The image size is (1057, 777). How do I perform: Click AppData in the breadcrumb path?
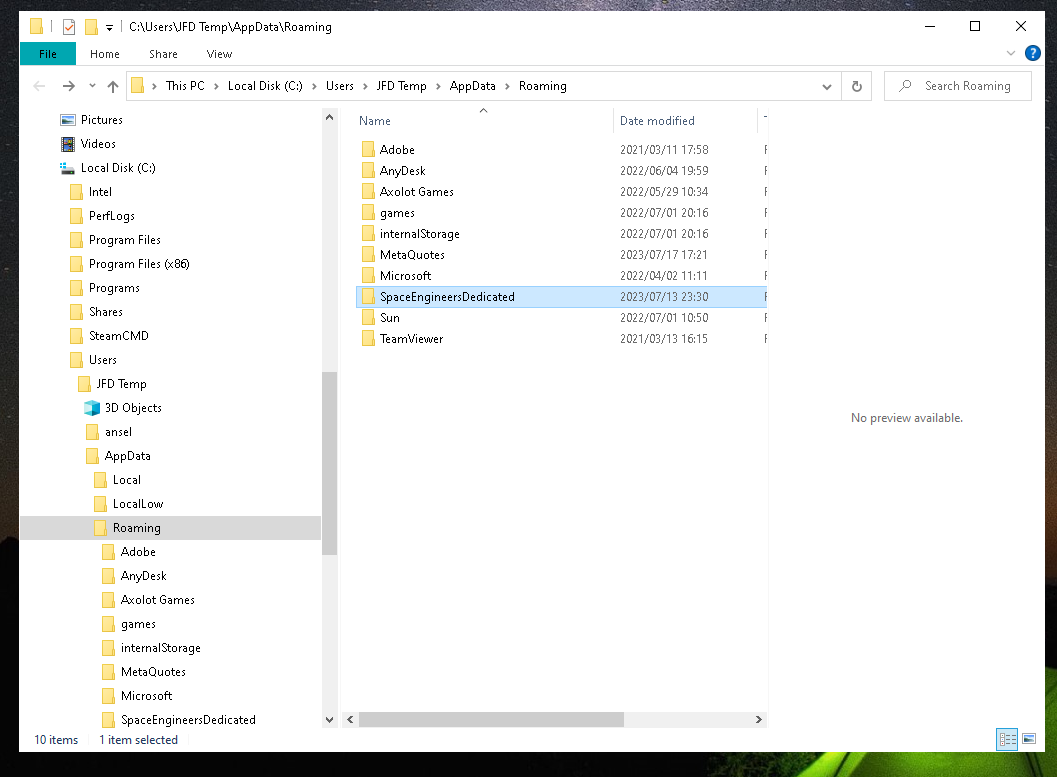tap(472, 86)
